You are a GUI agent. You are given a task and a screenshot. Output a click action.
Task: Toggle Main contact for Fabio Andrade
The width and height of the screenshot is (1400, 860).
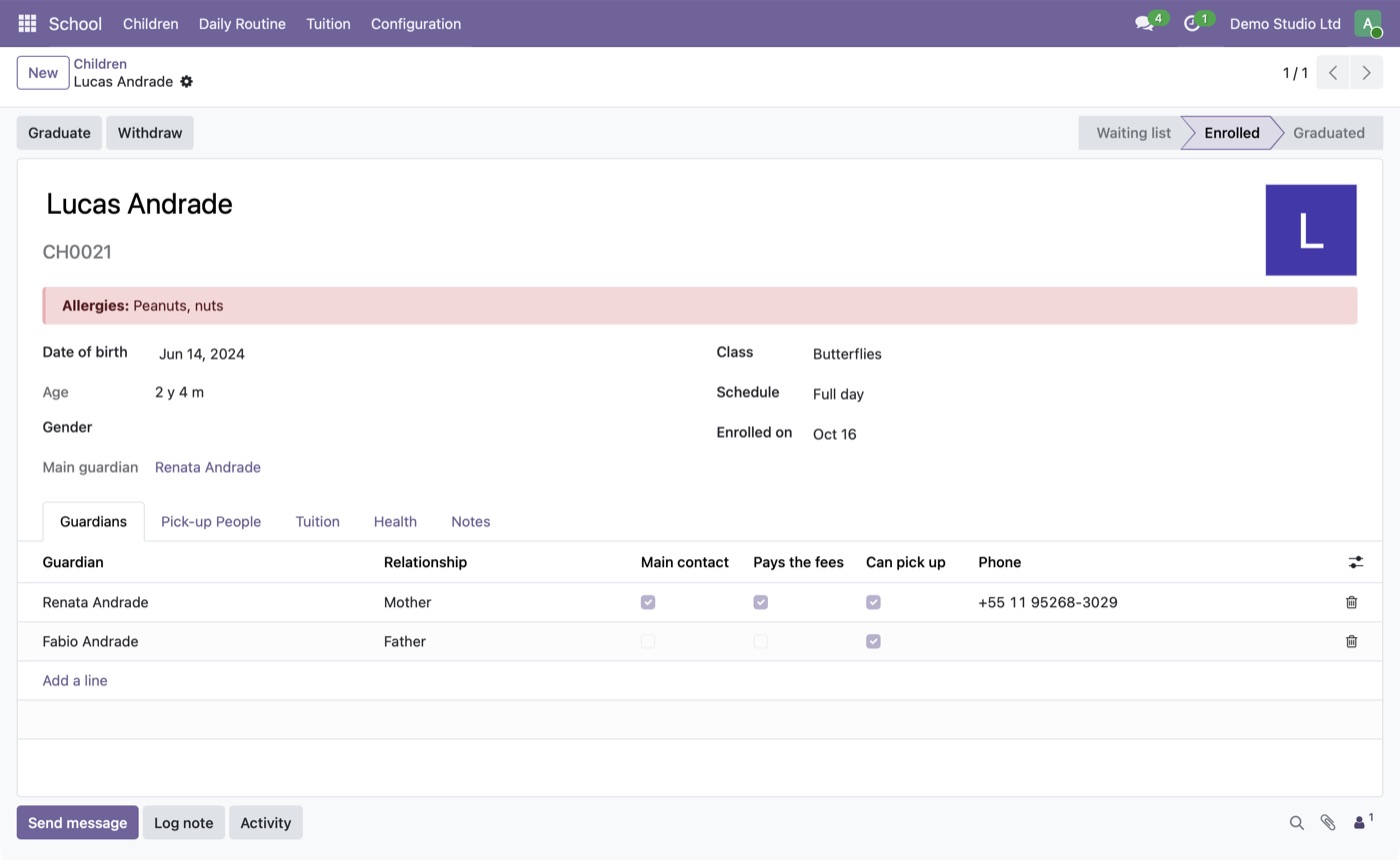648,641
